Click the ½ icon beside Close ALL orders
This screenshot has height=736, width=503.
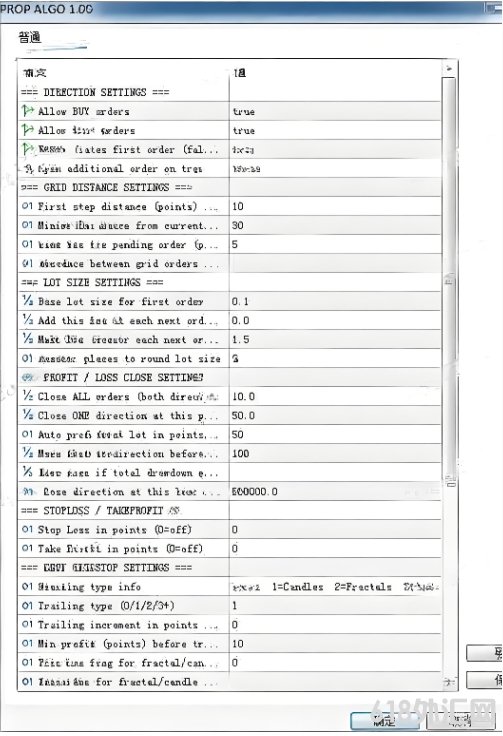(x=28, y=397)
